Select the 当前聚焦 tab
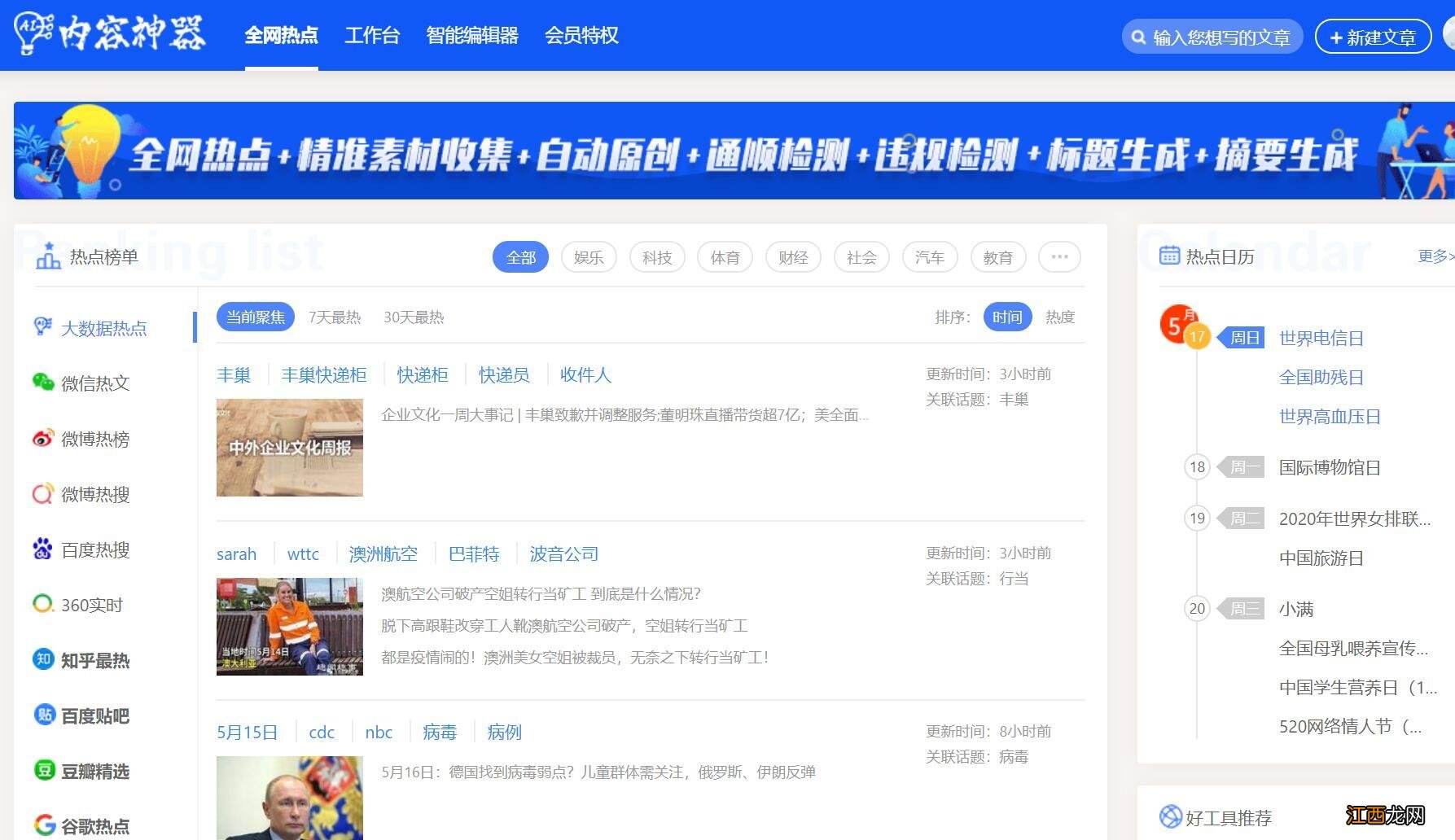Screen dimensions: 1455x840 255,317
